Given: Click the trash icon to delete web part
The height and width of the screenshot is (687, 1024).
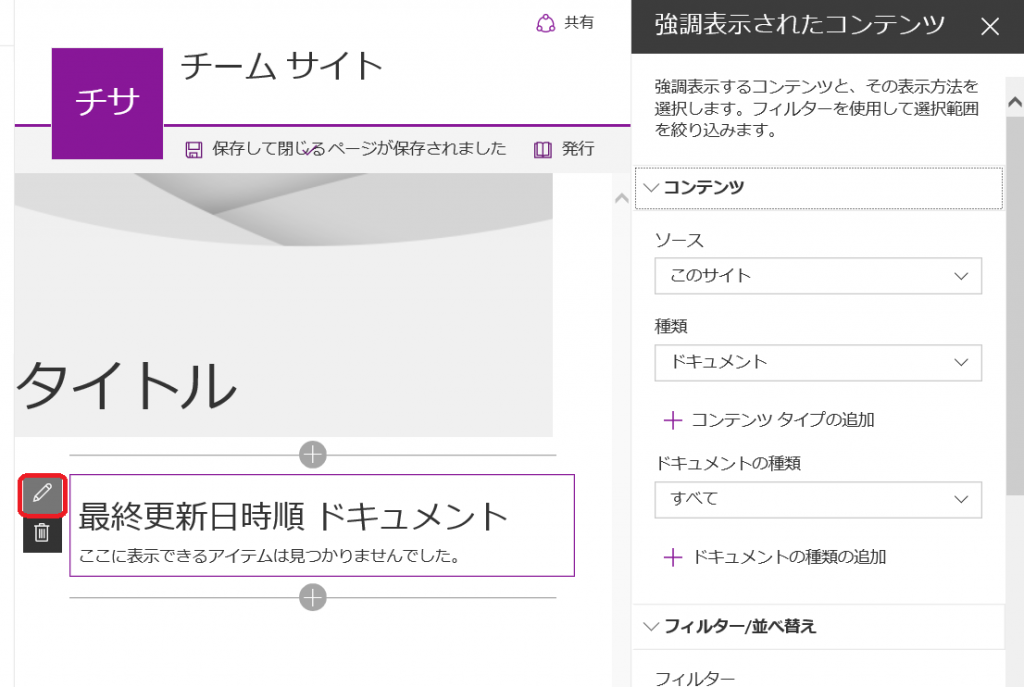Looking at the screenshot, I should pos(41,535).
